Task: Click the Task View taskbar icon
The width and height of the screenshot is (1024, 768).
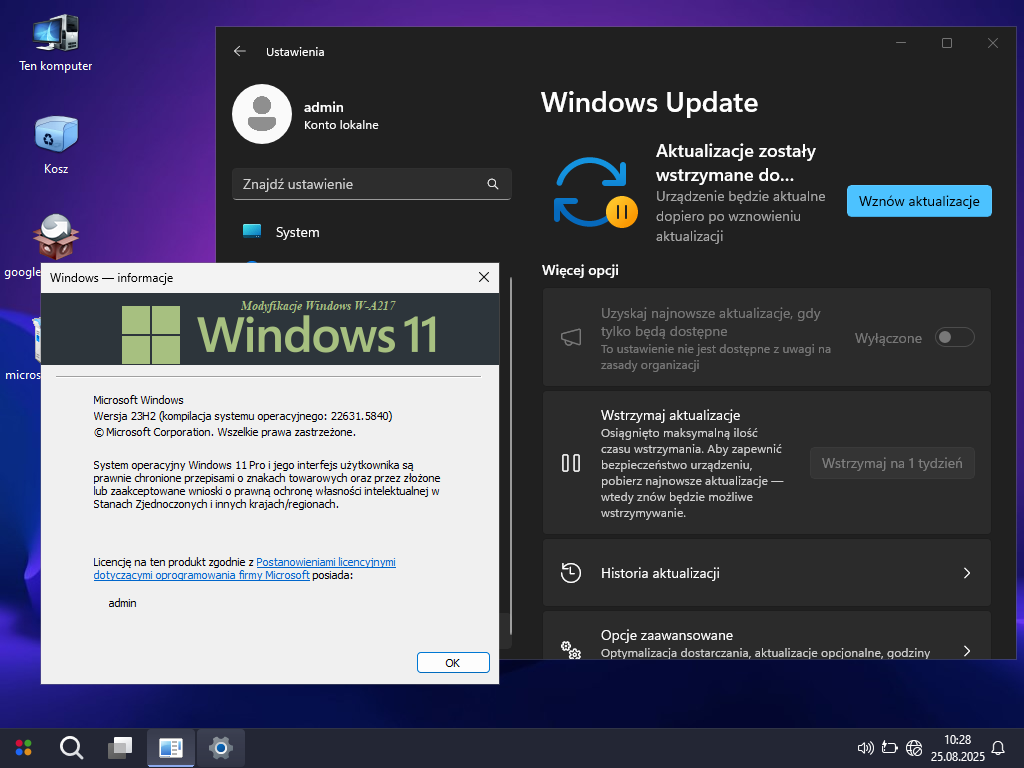Action: (x=121, y=747)
